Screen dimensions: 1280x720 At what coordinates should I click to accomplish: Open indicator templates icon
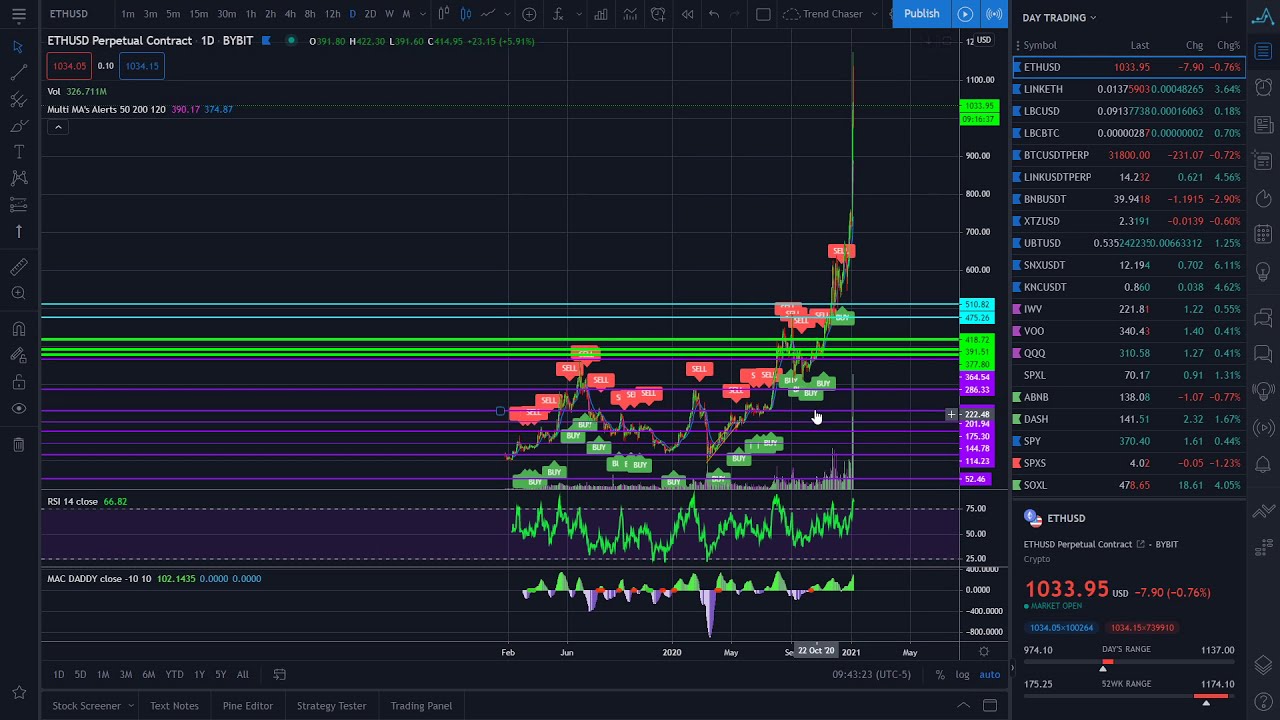point(630,14)
